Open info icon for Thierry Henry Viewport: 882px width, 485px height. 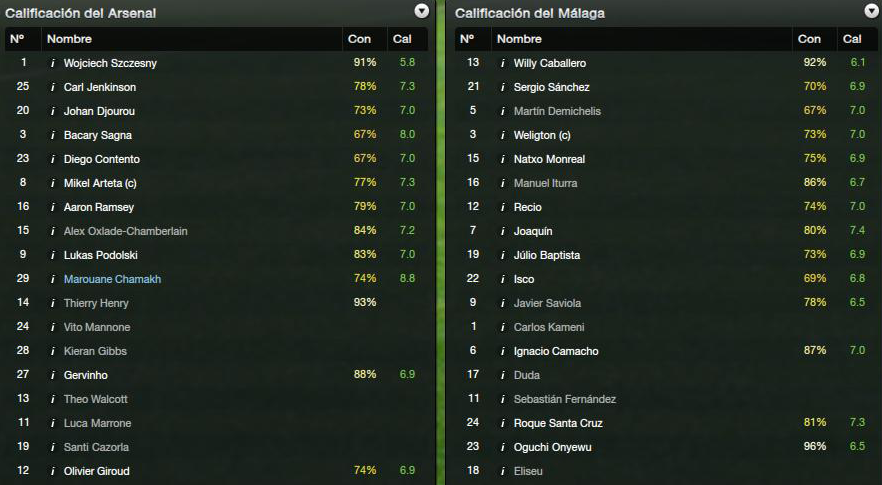point(53,303)
